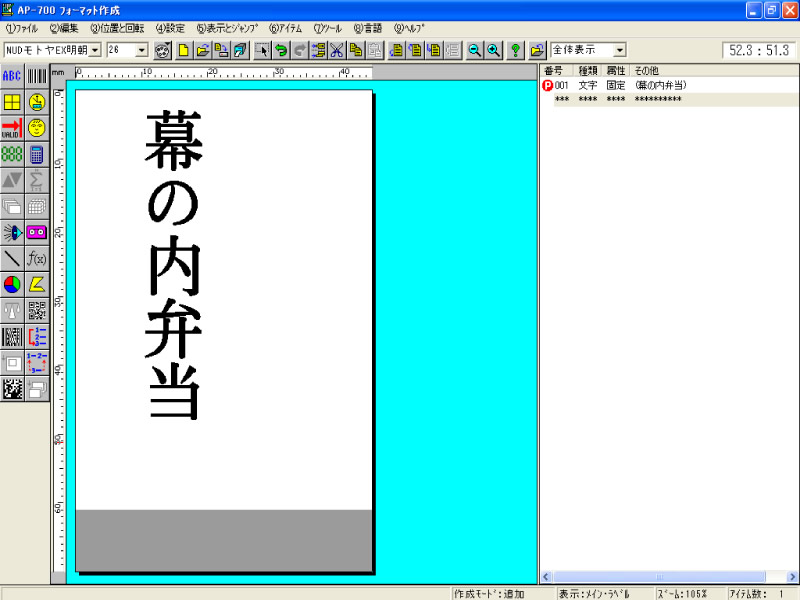The image size is (800, 600).
Task: Click the その他 column header
Action: coord(647,71)
